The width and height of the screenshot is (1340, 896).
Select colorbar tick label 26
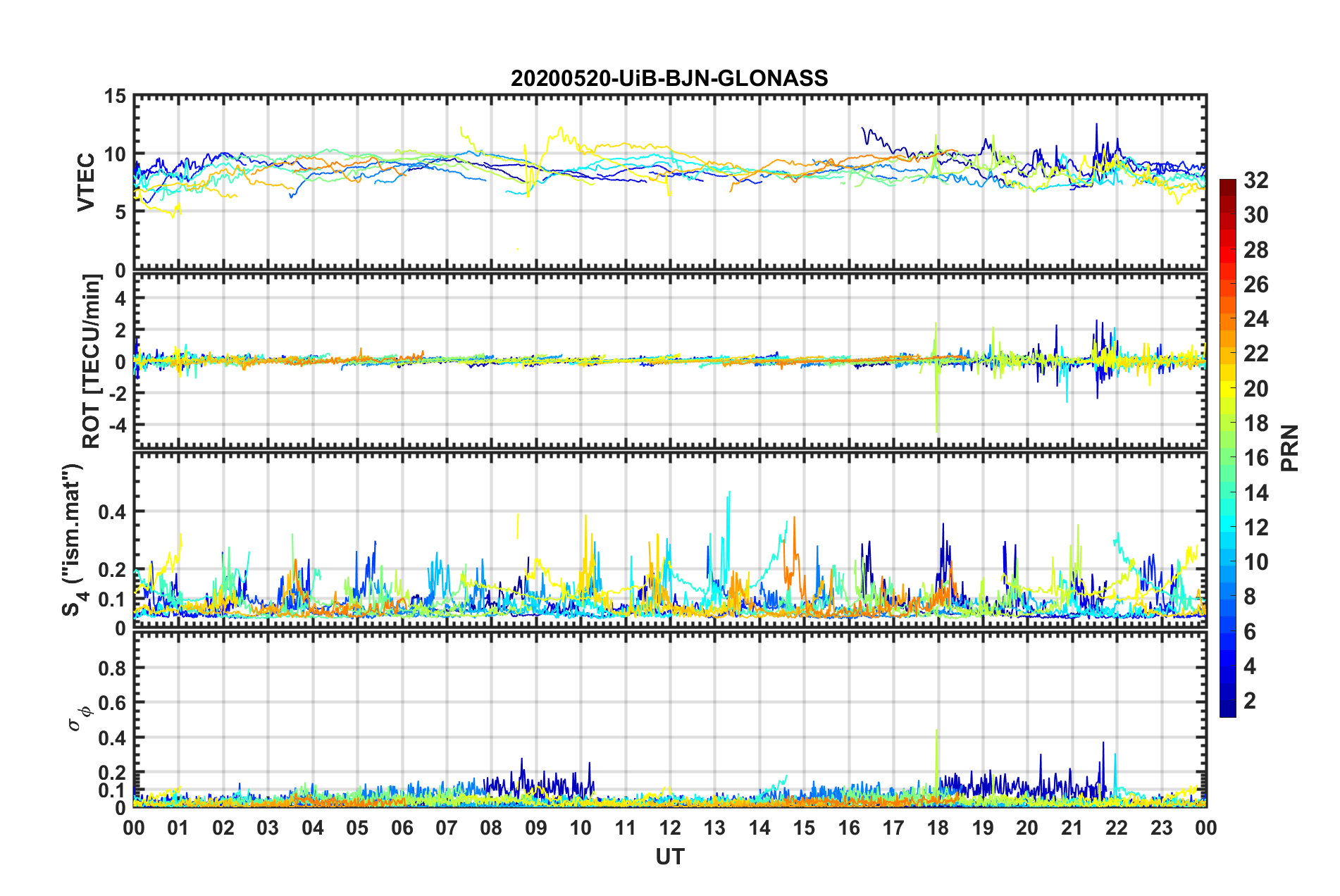point(1255,285)
